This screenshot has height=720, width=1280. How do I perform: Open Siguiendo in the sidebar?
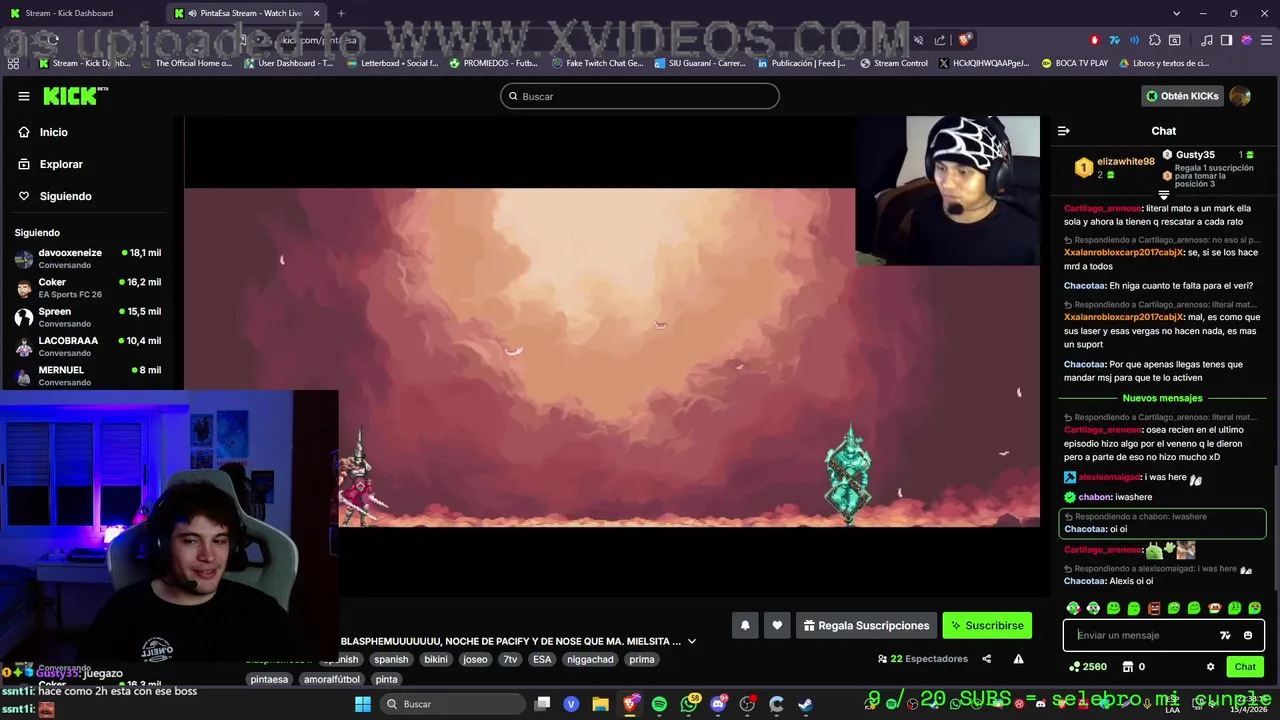[55, 196]
